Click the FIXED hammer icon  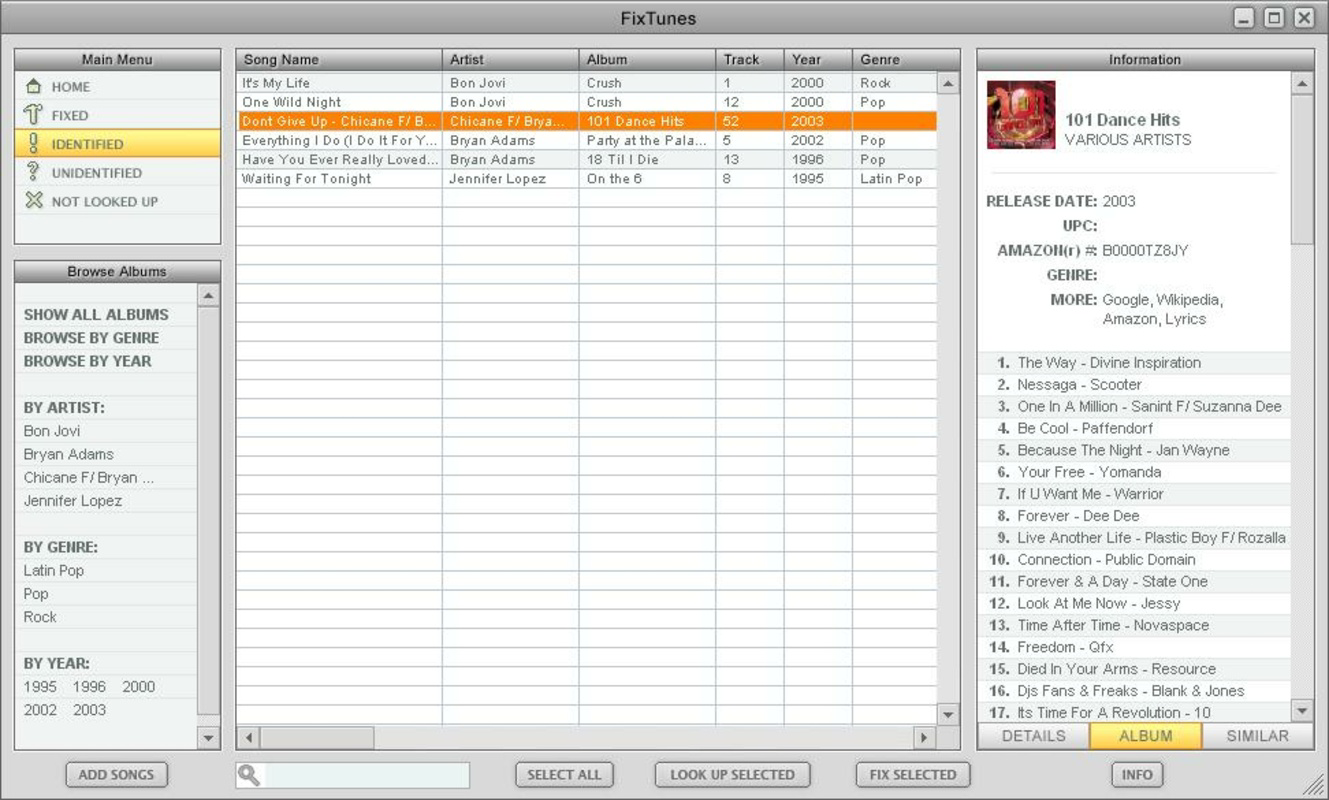[x=34, y=115]
